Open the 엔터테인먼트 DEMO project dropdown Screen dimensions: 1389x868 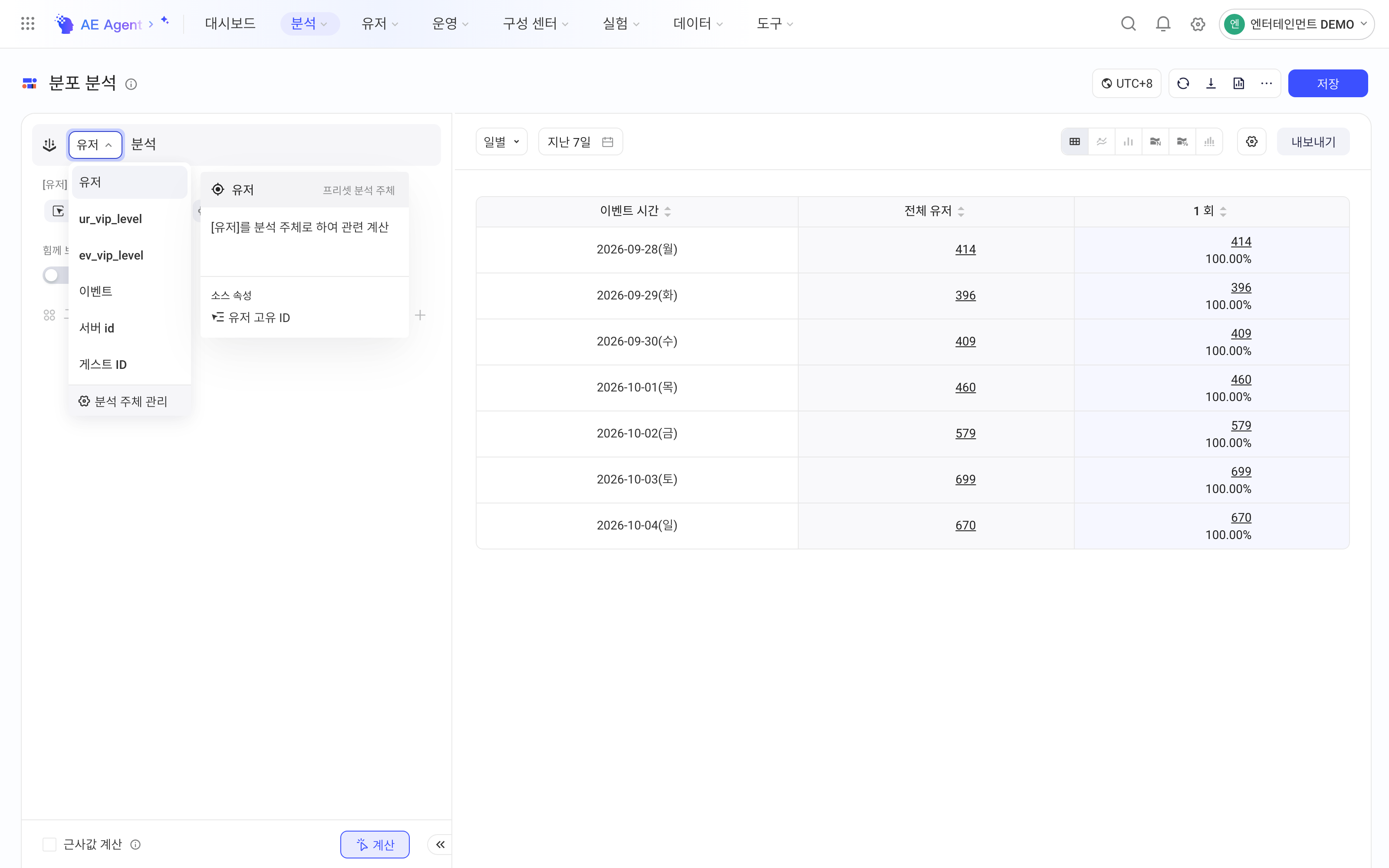click(1297, 24)
